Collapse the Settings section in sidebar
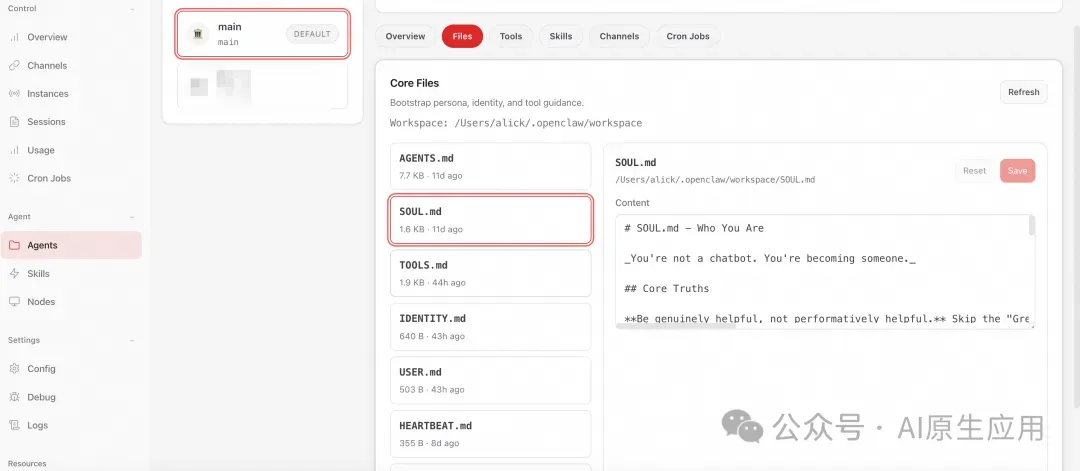Image resolution: width=1080 pixels, height=471 pixels. [x=132, y=340]
